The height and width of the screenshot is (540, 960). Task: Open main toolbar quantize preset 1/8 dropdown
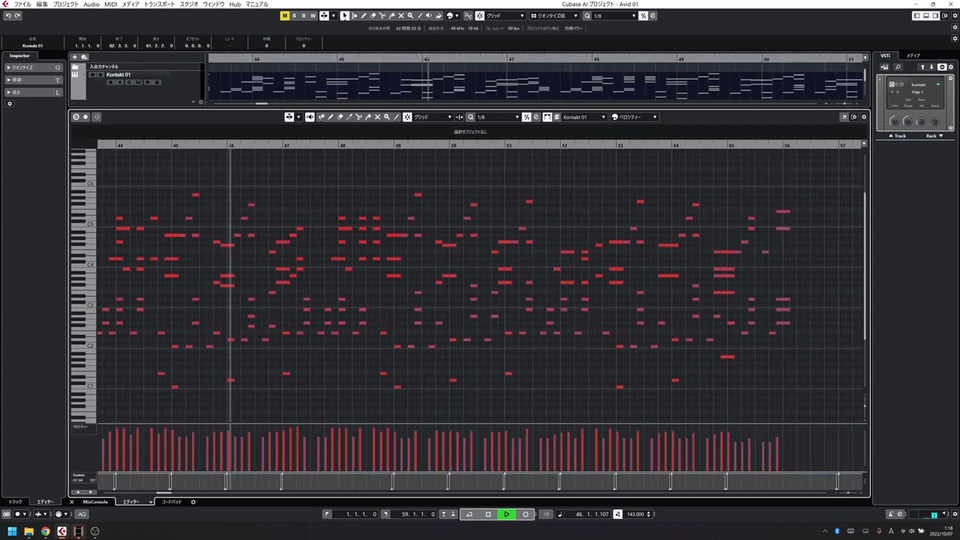[614, 15]
